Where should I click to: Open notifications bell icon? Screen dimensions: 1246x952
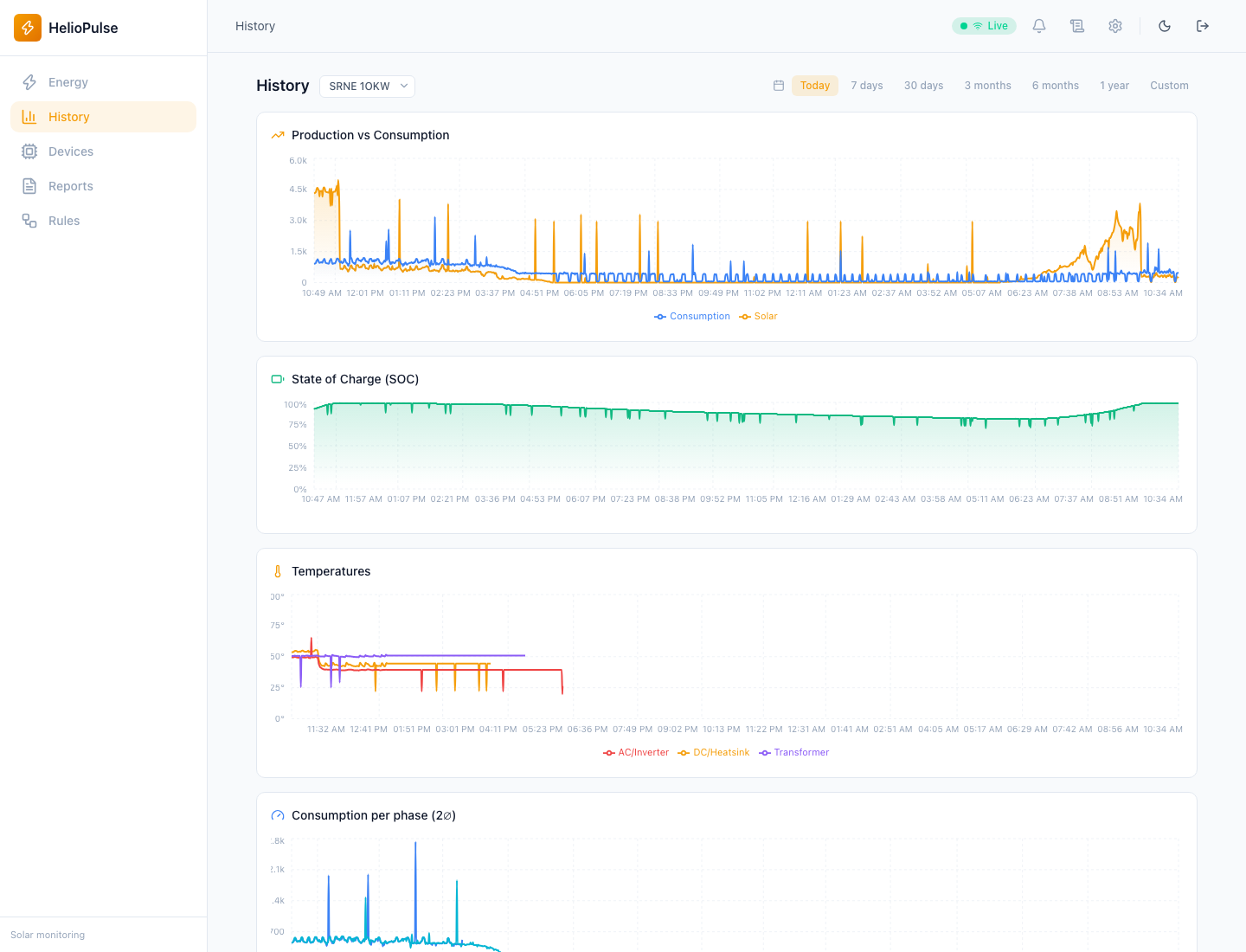(x=1039, y=26)
